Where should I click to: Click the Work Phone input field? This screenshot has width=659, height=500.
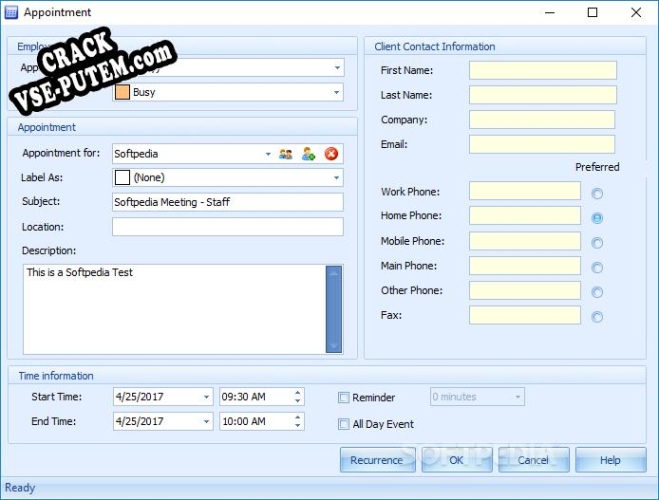tap(525, 191)
